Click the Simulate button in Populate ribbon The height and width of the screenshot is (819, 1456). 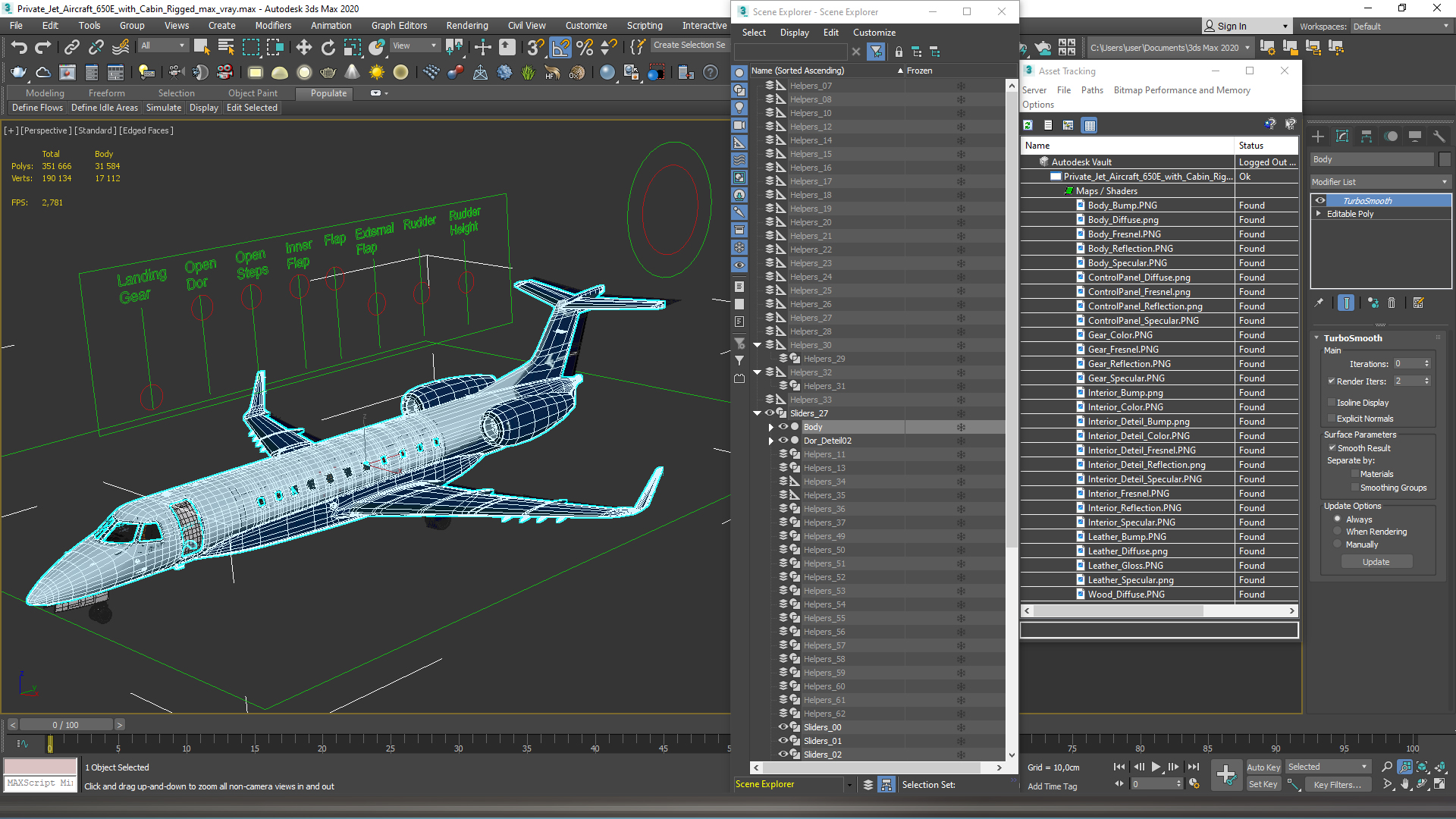[163, 108]
